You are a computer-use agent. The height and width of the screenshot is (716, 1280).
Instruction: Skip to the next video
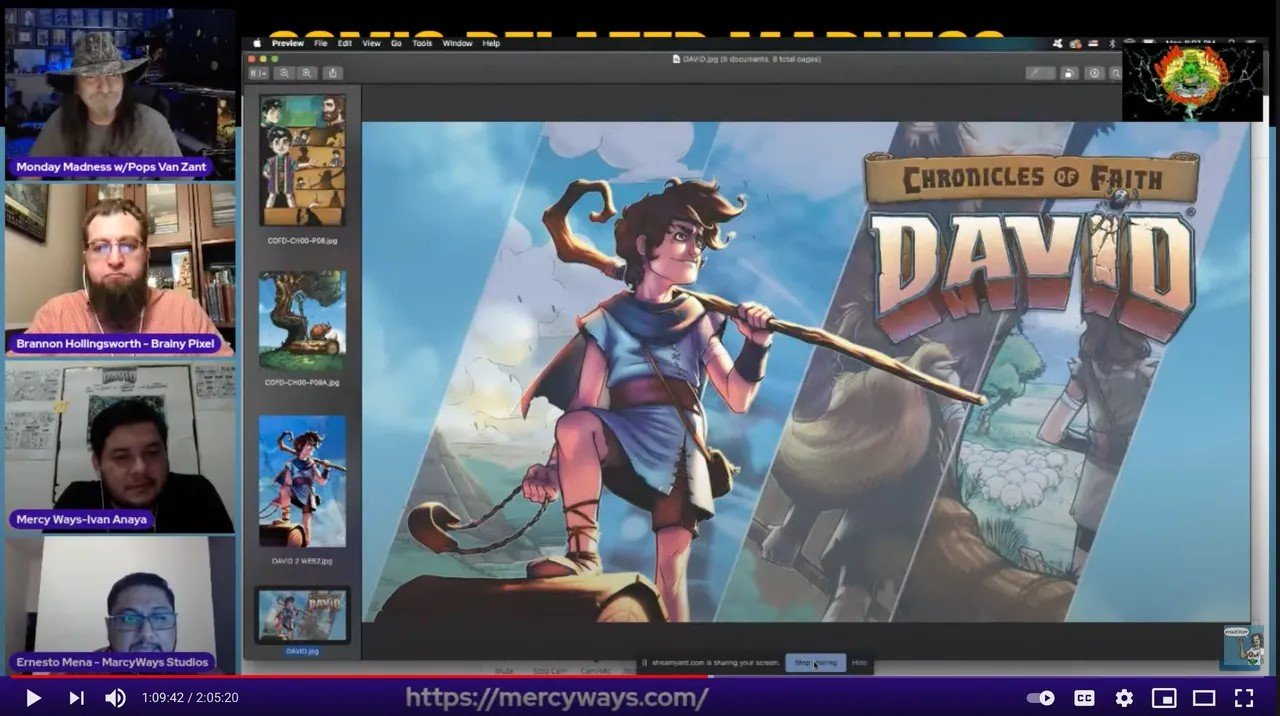click(x=76, y=698)
